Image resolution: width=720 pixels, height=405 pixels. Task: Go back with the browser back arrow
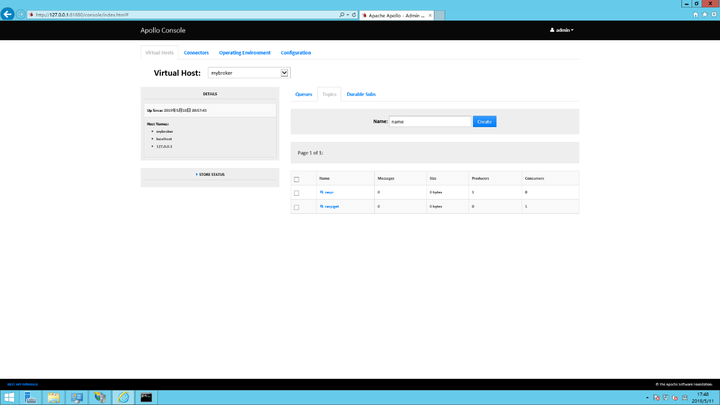[7, 14]
